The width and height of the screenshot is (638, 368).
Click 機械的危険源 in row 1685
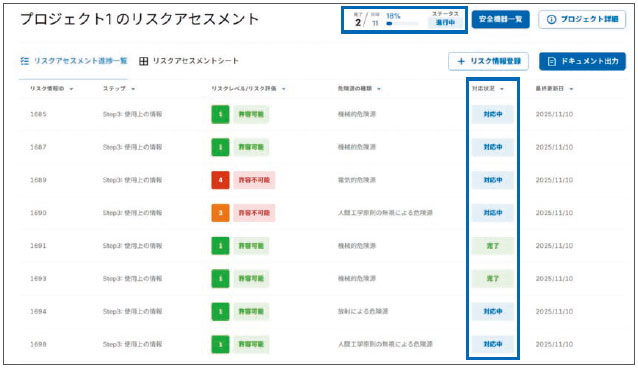[x=356, y=114]
